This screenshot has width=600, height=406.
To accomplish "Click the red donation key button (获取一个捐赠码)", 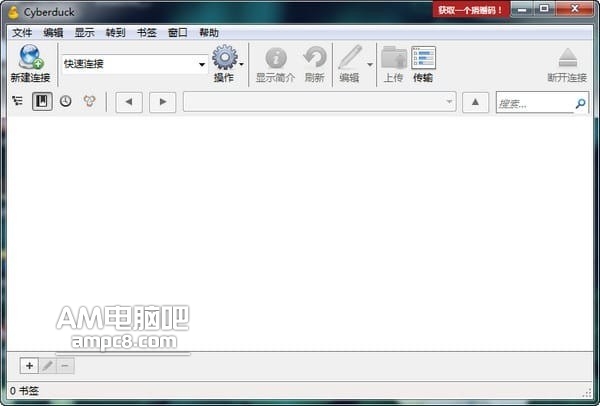I will [471, 10].
